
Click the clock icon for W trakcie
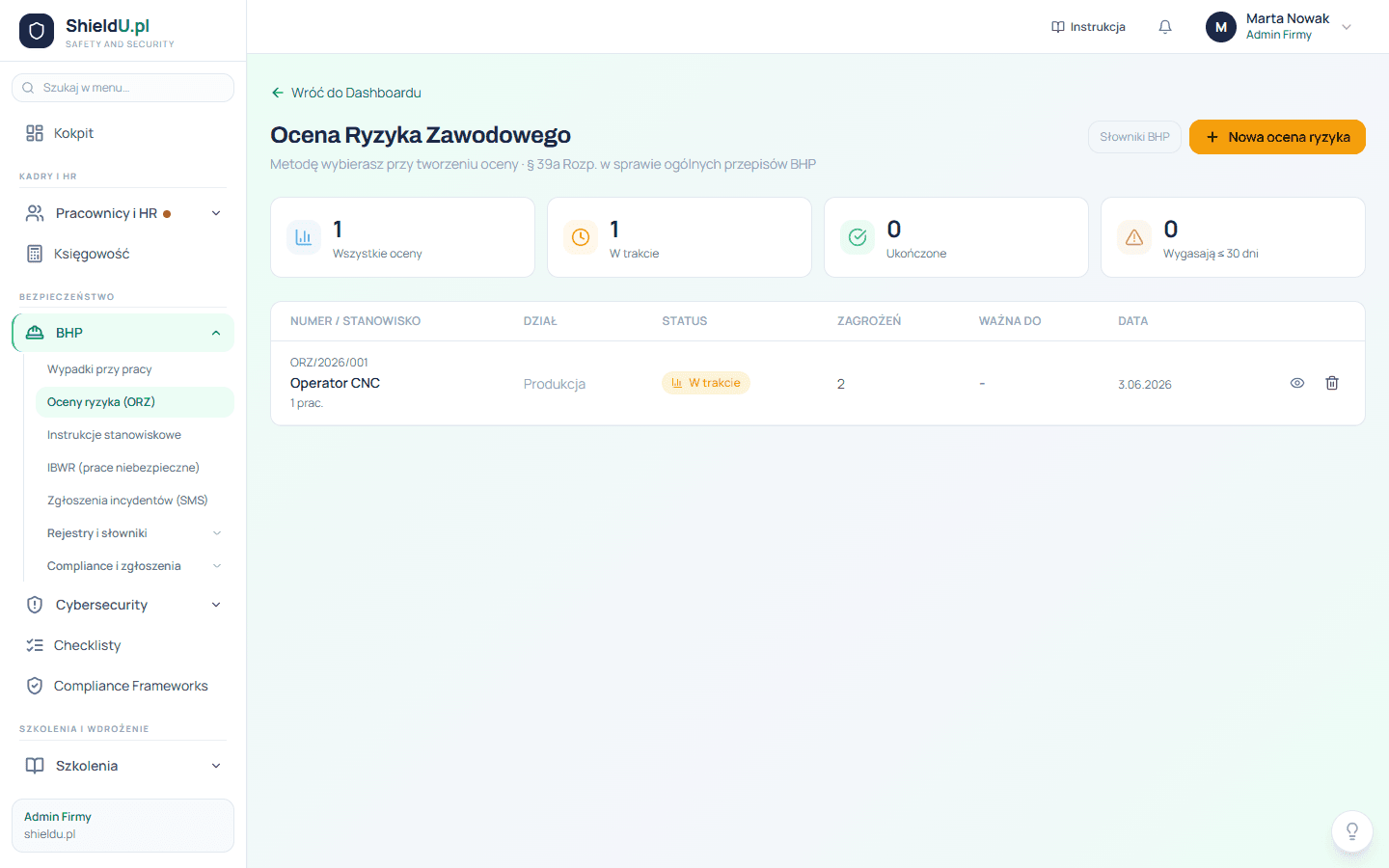(x=581, y=237)
